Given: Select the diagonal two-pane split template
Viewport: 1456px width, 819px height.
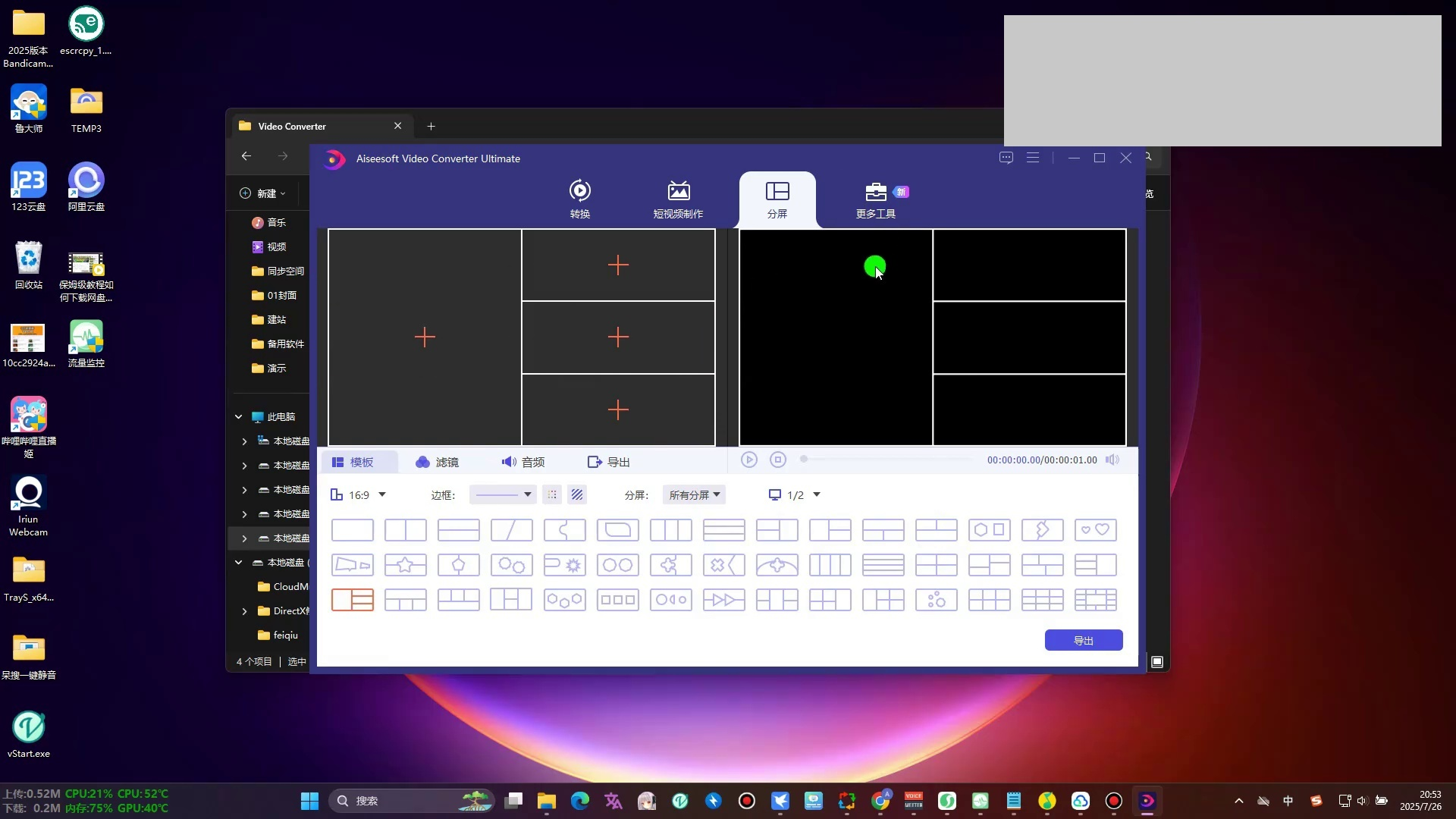Looking at the screenshot, I should tap(511, 530).
